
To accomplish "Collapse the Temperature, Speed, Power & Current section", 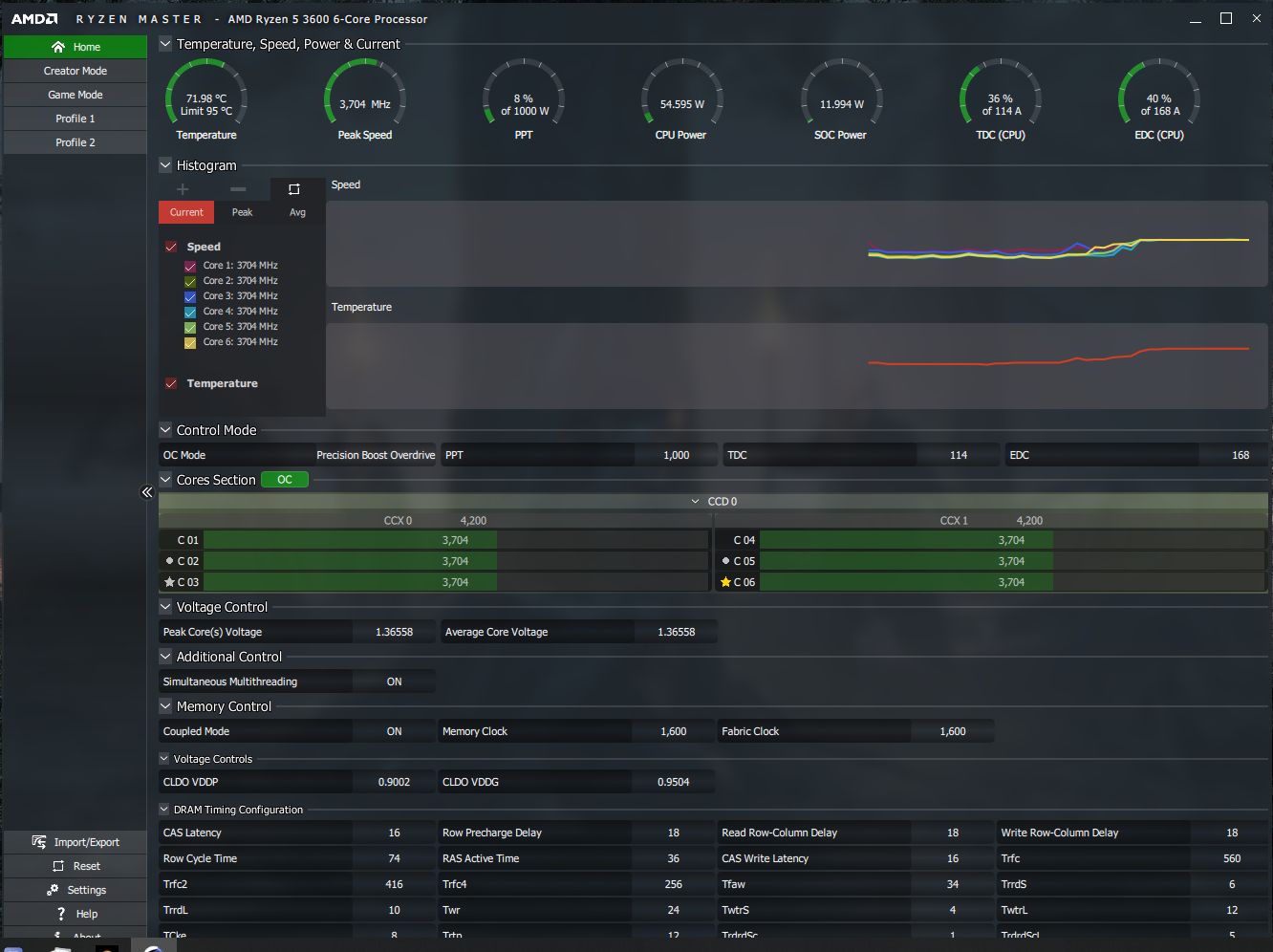I will (165, 44).
